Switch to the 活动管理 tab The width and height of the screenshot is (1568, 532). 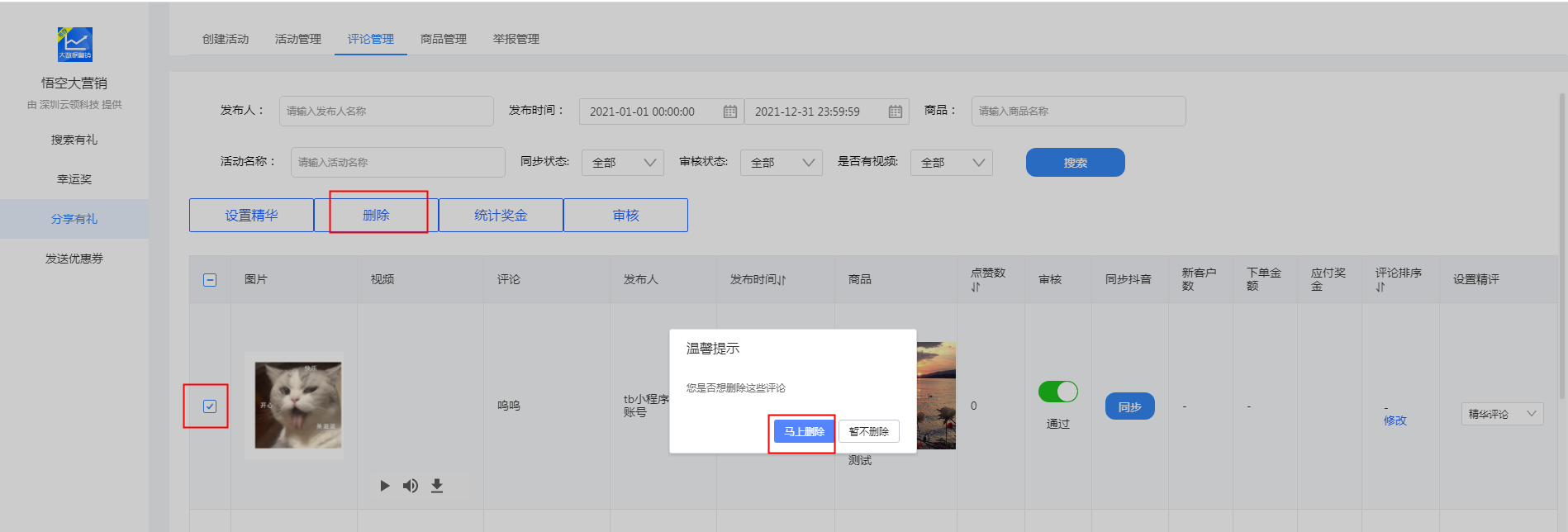(x=298, y=39)
